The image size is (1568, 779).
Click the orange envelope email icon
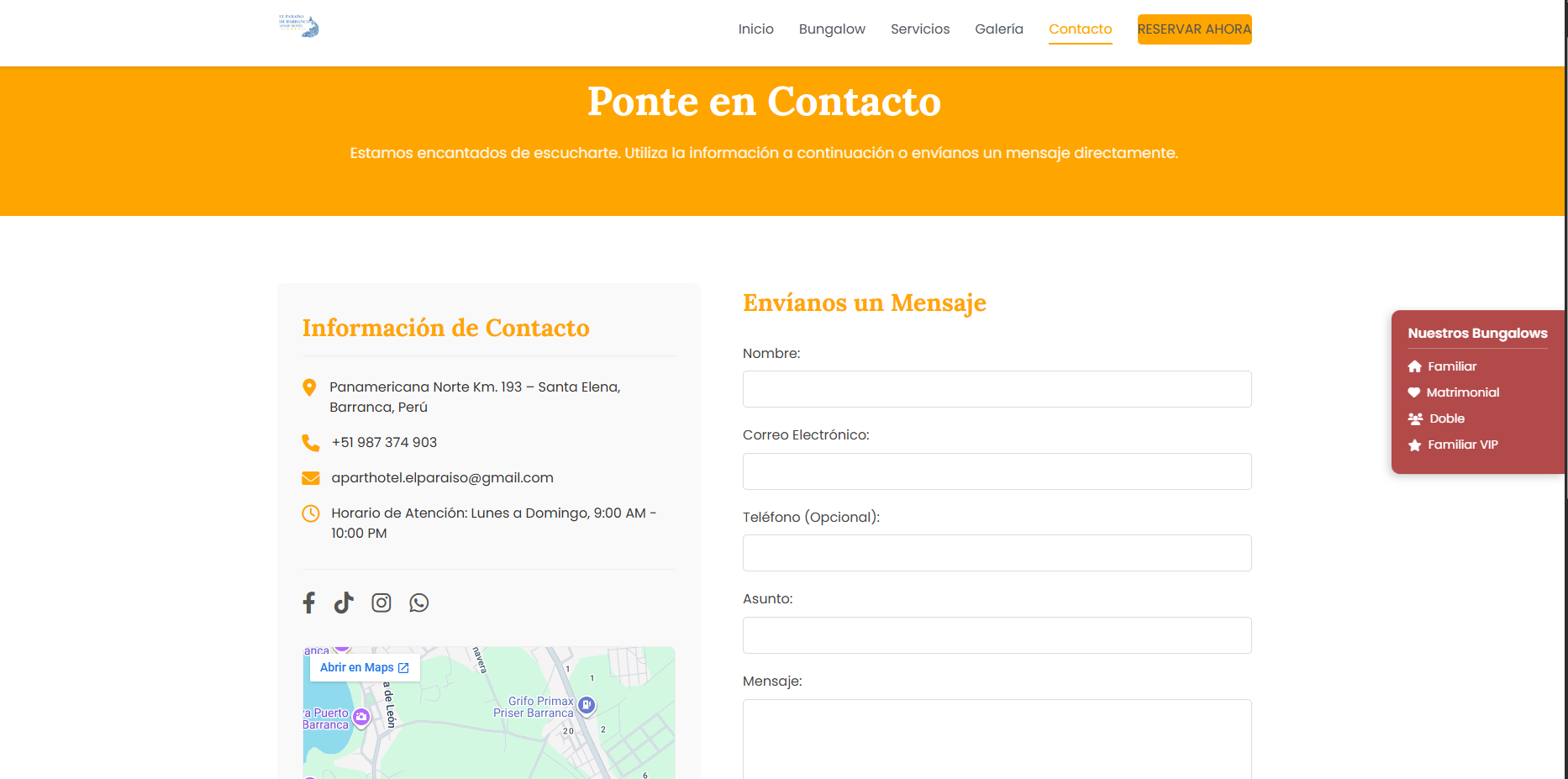pyautogui.click(x=310, y=478)
